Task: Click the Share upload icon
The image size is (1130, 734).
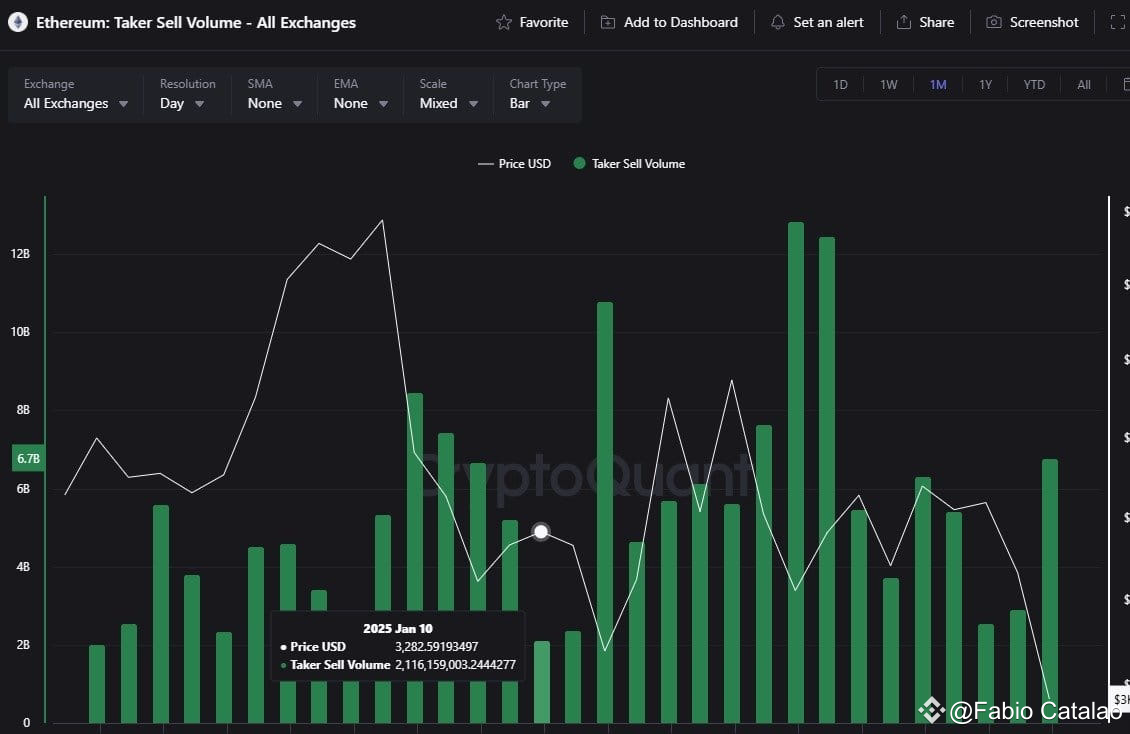Action: pos(904,22)
